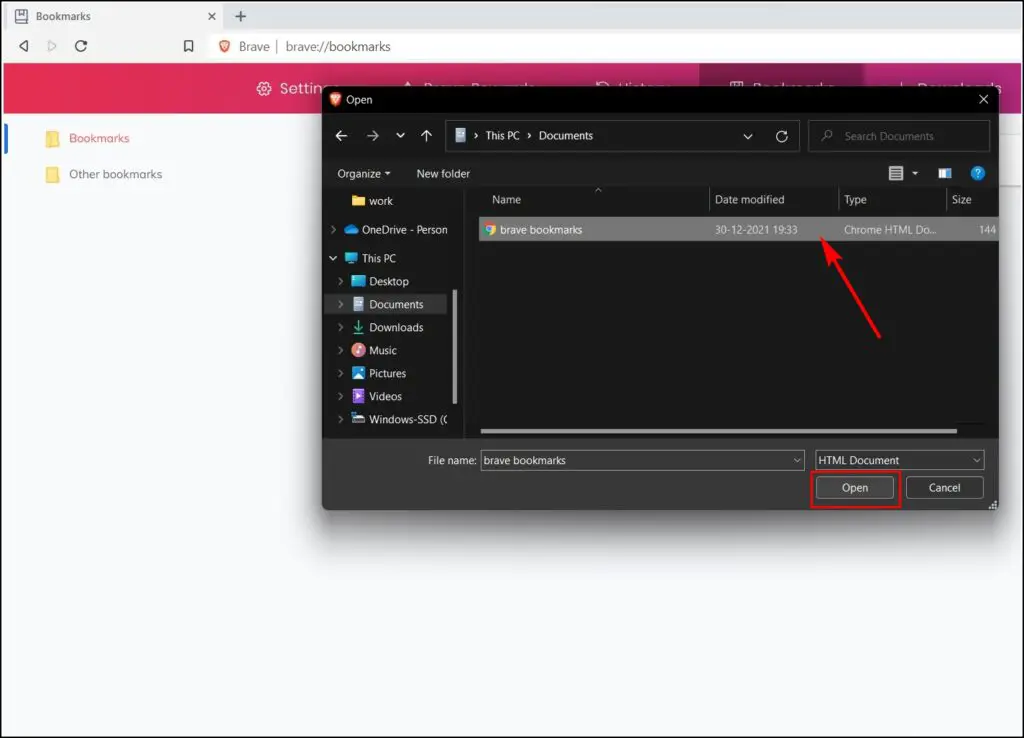The height and width of the screenshot is (738, 1024).
Task: Expand the Music tree node
Action: pos(340,351)
